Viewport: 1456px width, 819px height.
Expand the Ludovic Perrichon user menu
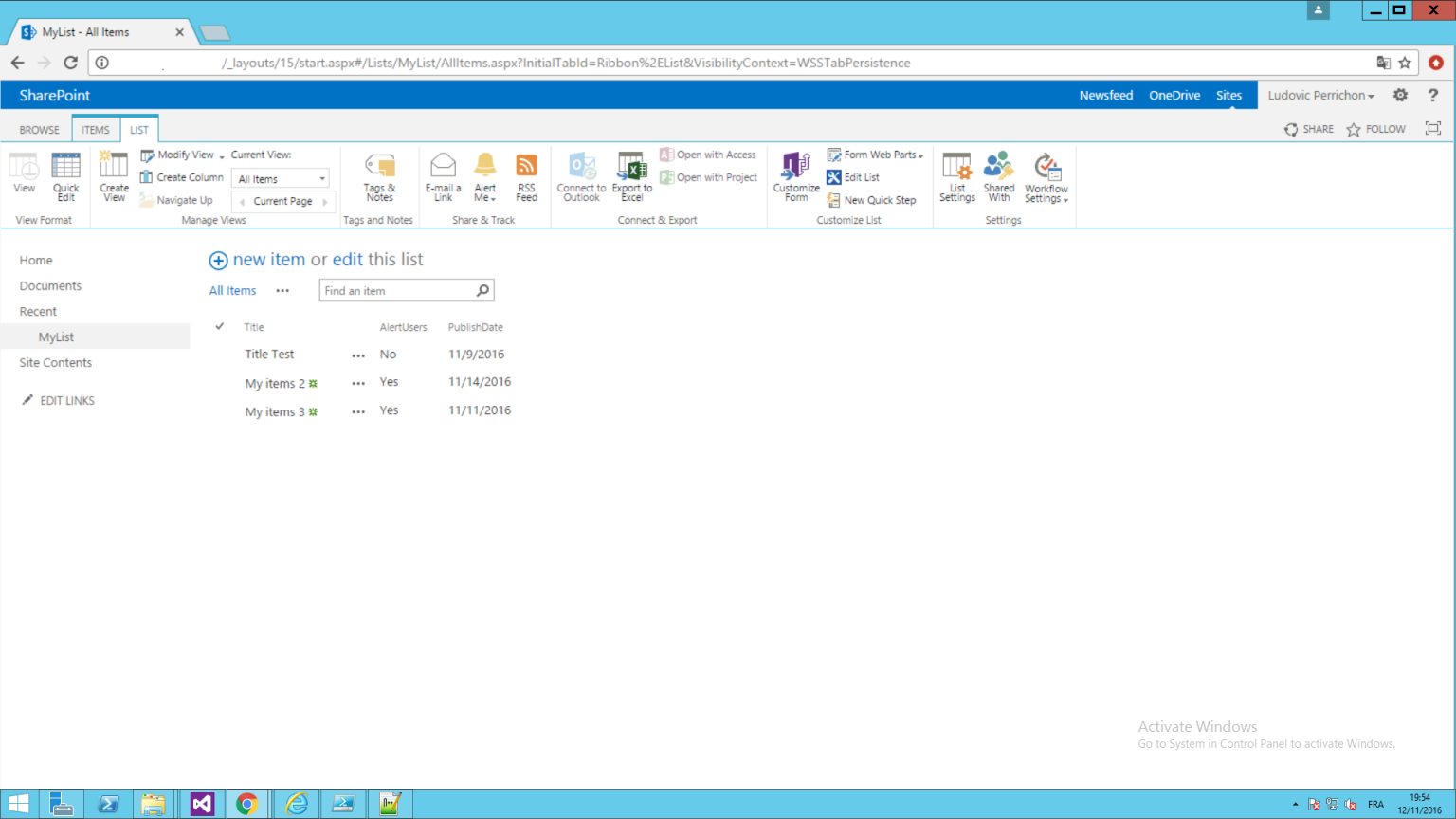pos(1320,96)
